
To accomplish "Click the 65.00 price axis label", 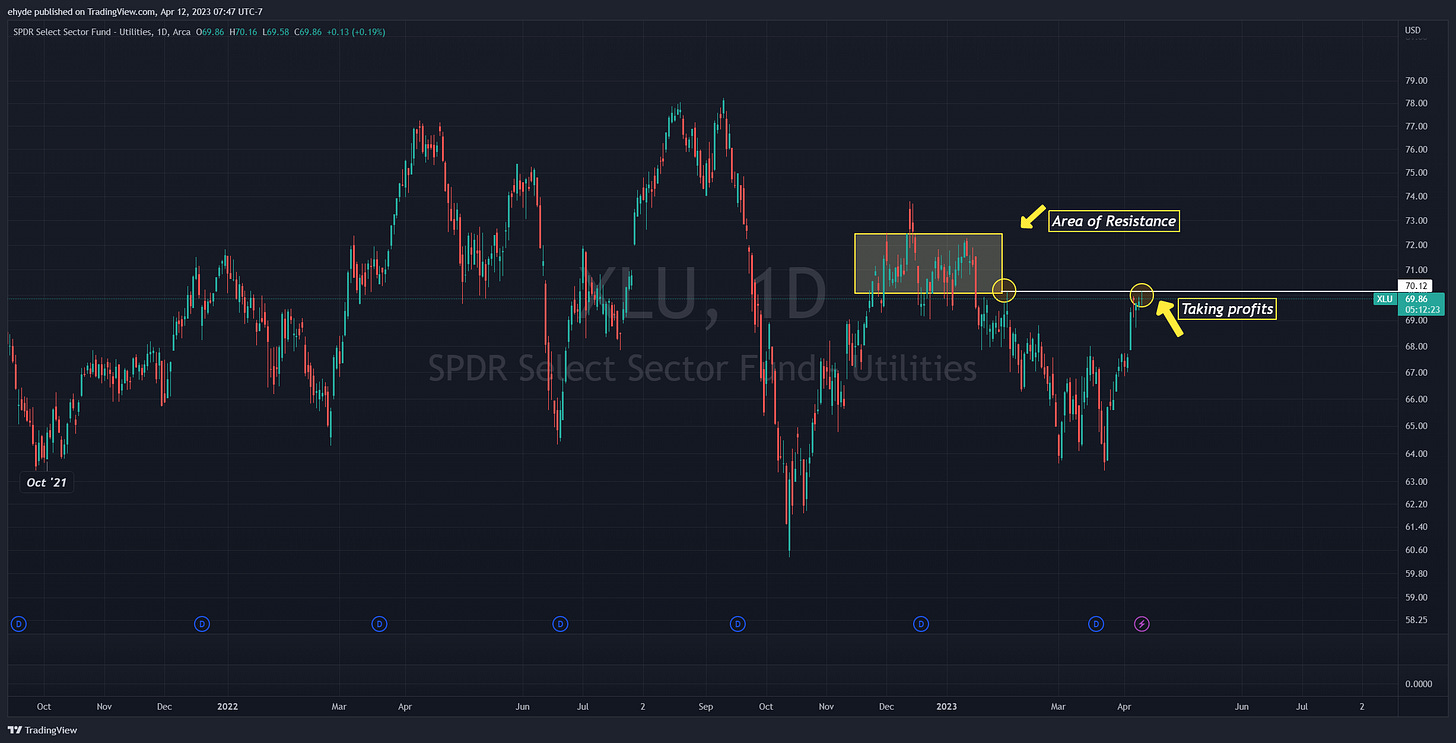I will click(1416, 426).
